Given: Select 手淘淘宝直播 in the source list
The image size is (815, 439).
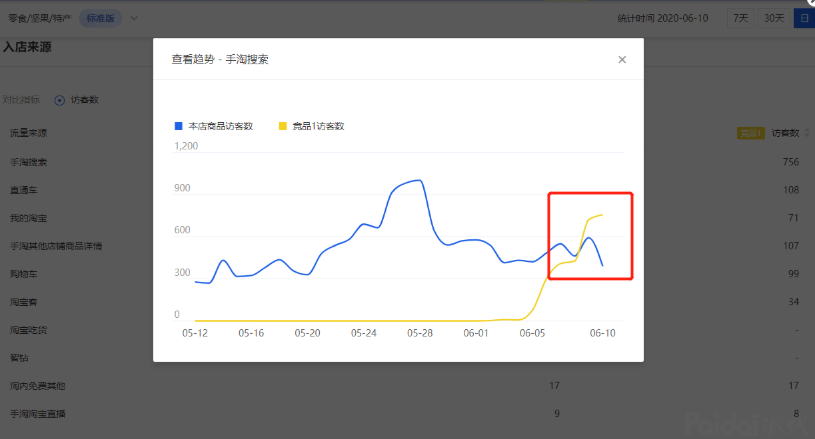Looking at the screenshot, I should [x=38, y=414].
